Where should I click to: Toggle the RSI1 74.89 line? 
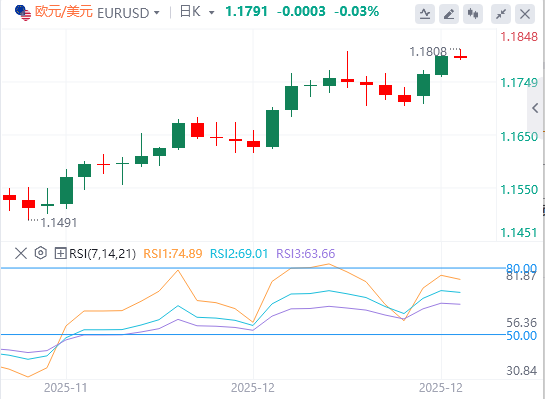173,253
